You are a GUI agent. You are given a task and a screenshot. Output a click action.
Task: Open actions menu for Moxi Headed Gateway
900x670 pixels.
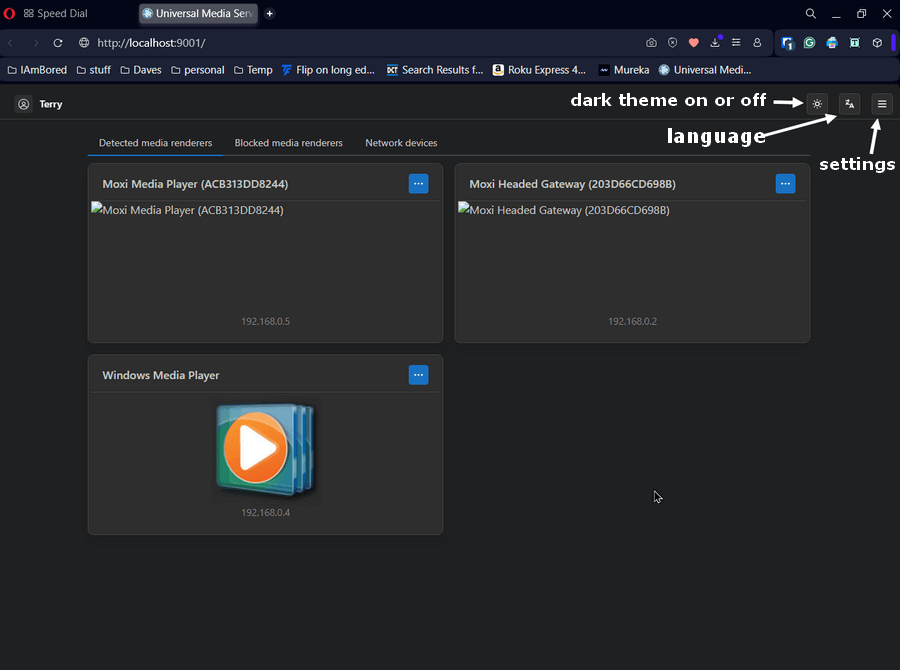pos(785,184)
